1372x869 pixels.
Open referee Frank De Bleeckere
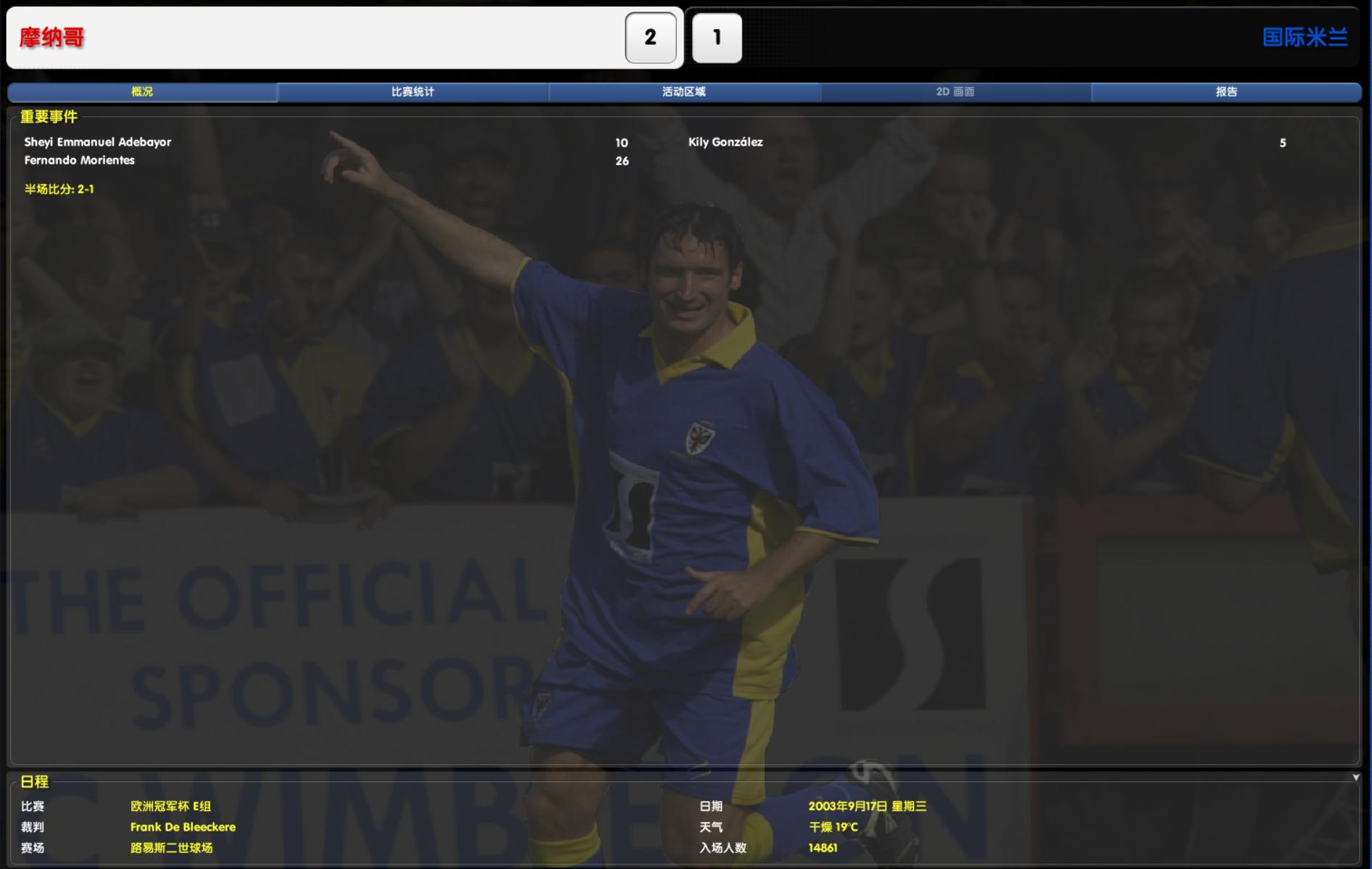pyautogui.click(x=183, y=827)
